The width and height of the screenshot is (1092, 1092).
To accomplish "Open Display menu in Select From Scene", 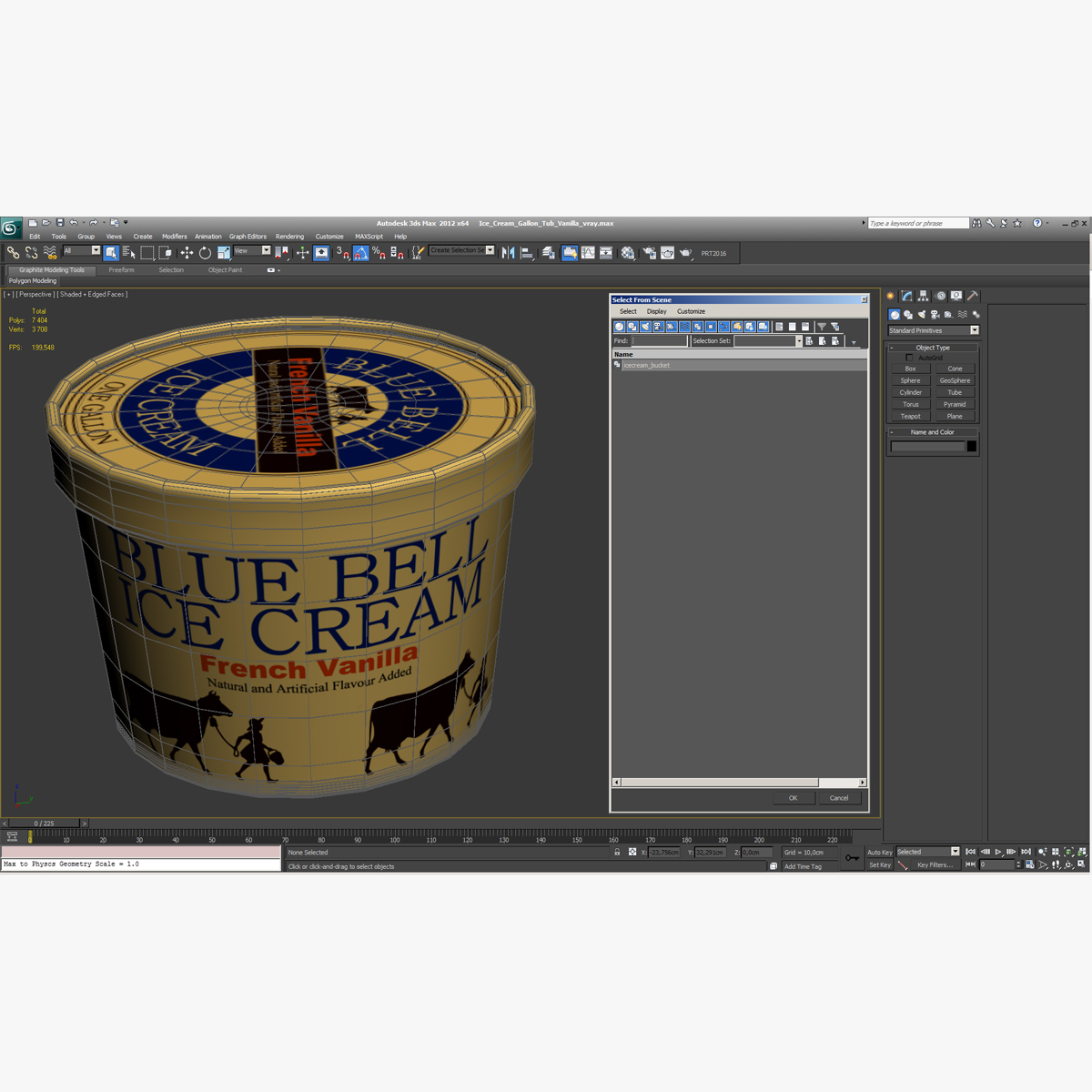I will point(656,311).
